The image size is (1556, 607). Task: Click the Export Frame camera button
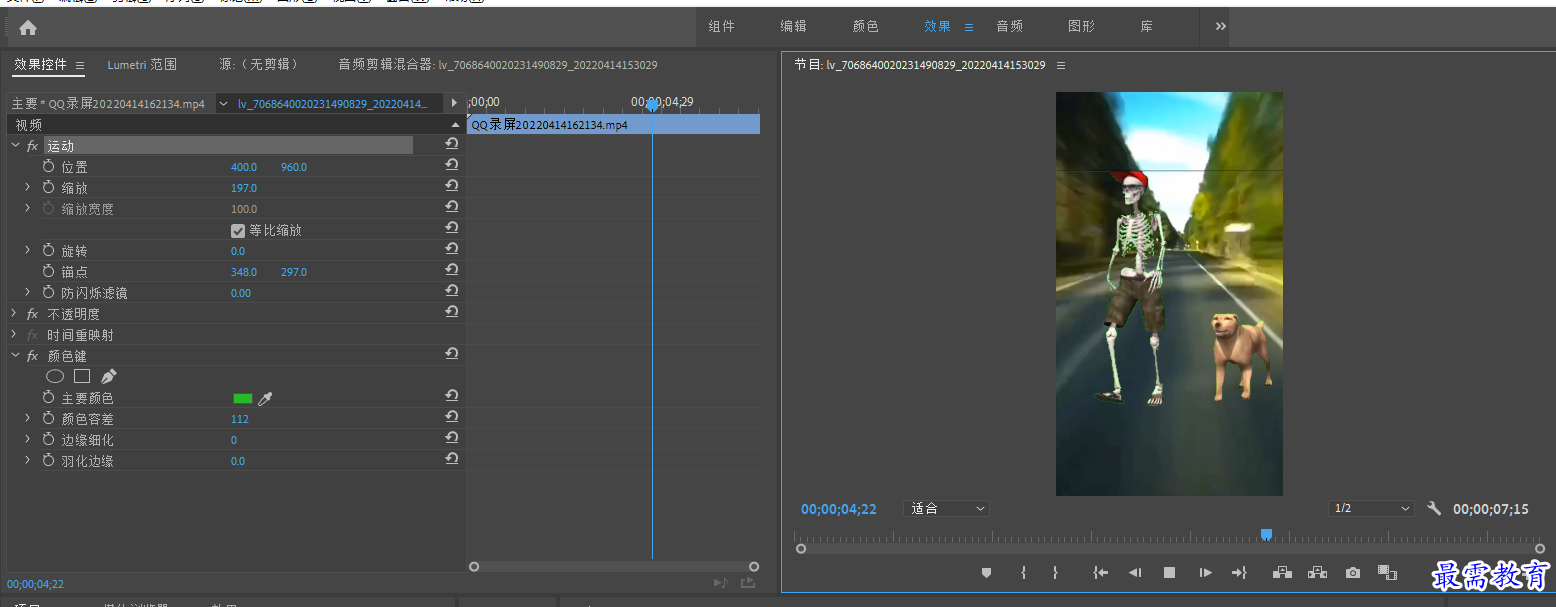(1353, 573)
